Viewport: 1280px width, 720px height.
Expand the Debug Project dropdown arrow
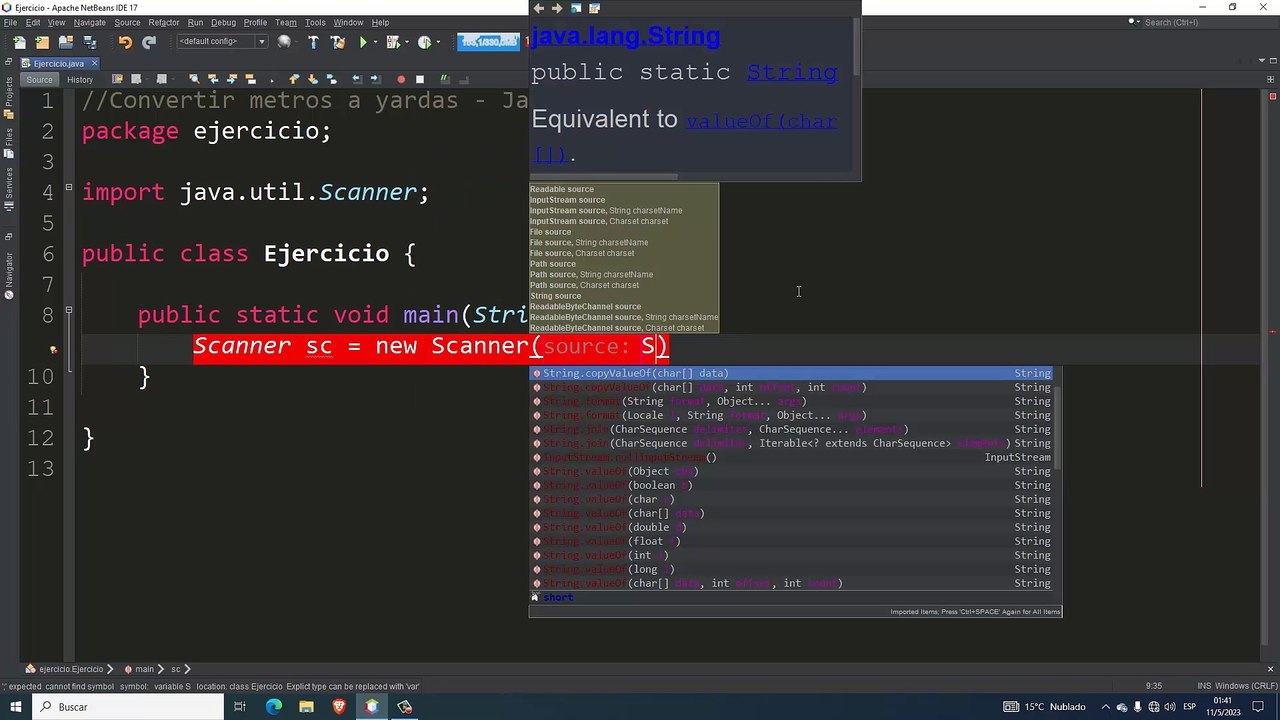[x=407, y=42]
